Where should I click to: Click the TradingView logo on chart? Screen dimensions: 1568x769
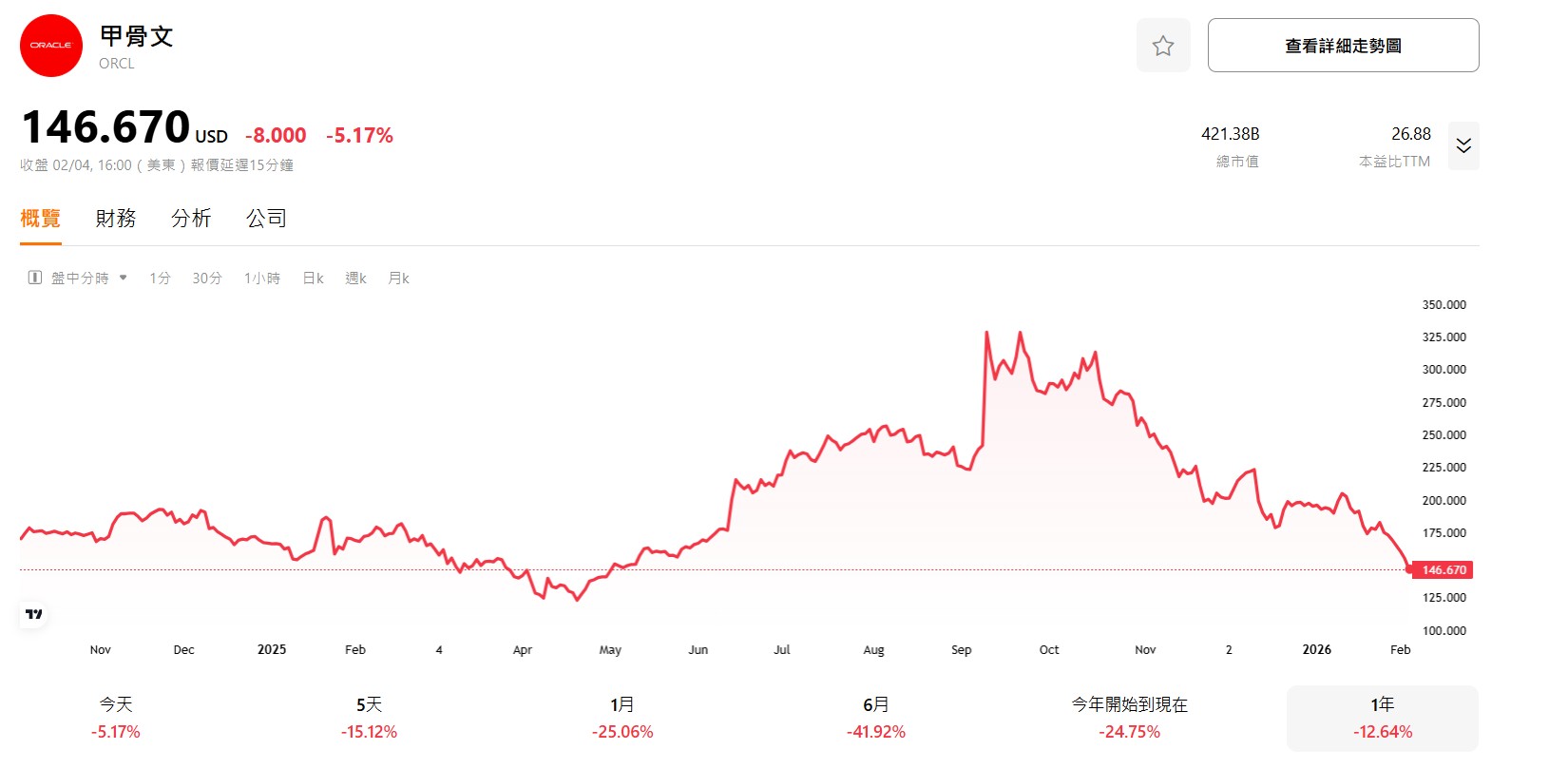coord(34,614)
